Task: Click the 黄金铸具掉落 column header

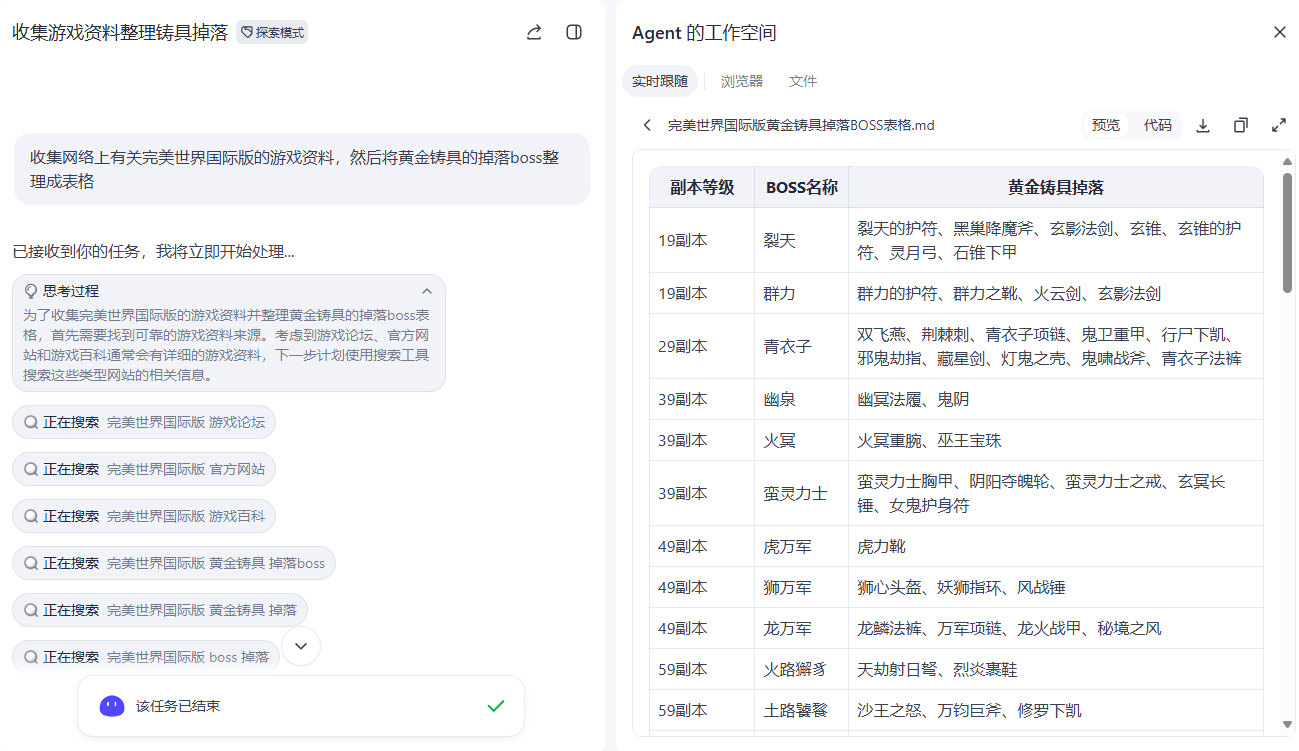Action: coord(1056,187)
